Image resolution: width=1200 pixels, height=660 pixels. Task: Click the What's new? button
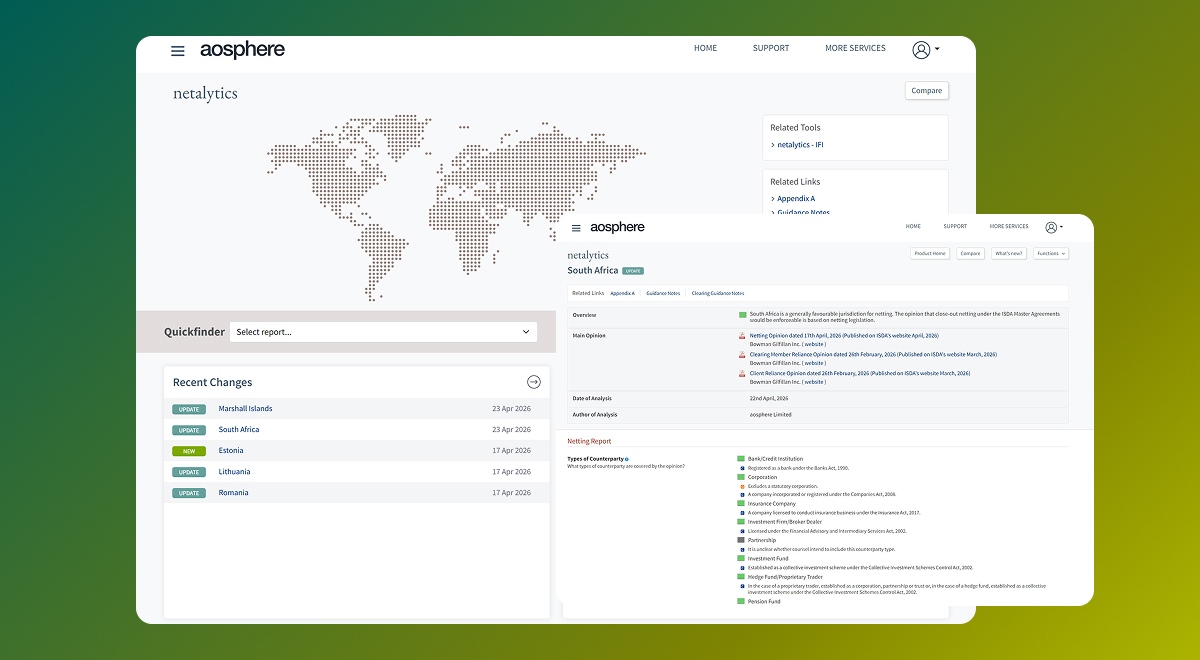tap(1009, 254)
